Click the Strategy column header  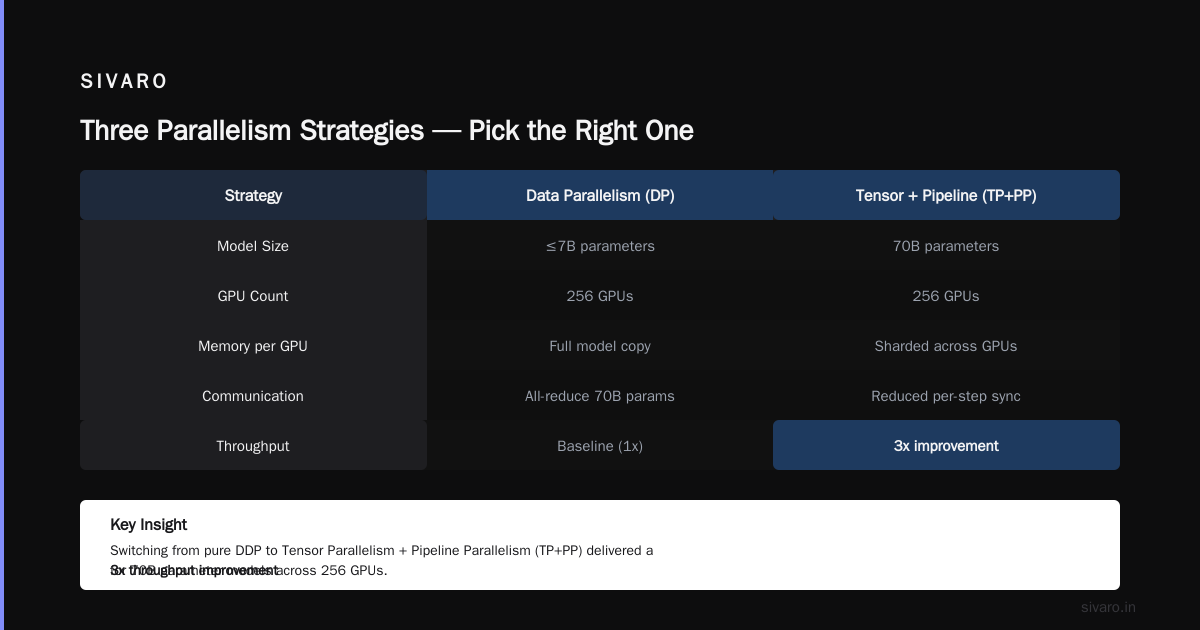(x=253, y=195)
